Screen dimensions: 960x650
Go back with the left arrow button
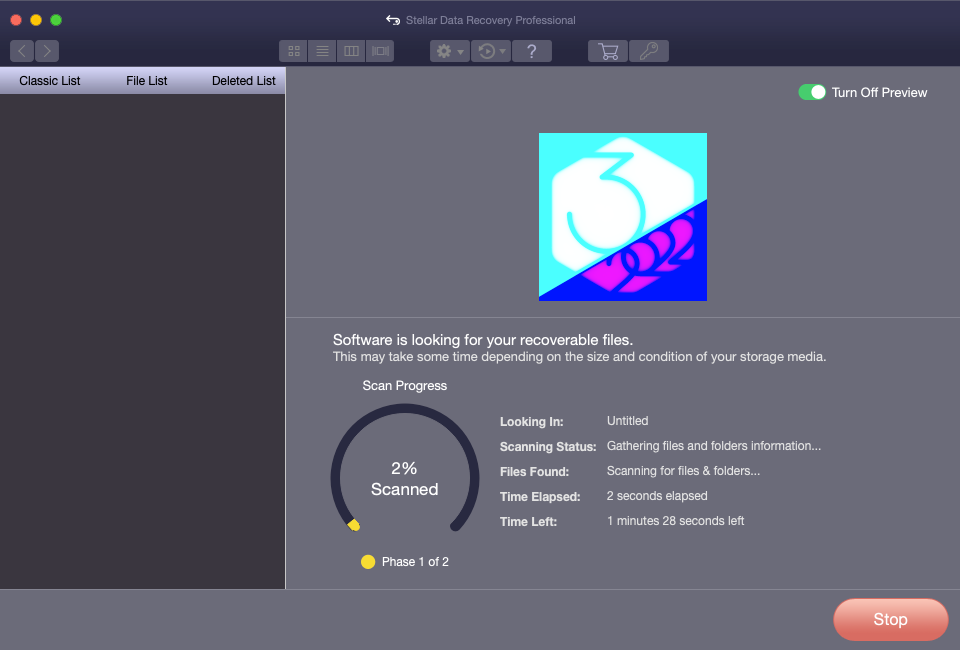(22, 51)
